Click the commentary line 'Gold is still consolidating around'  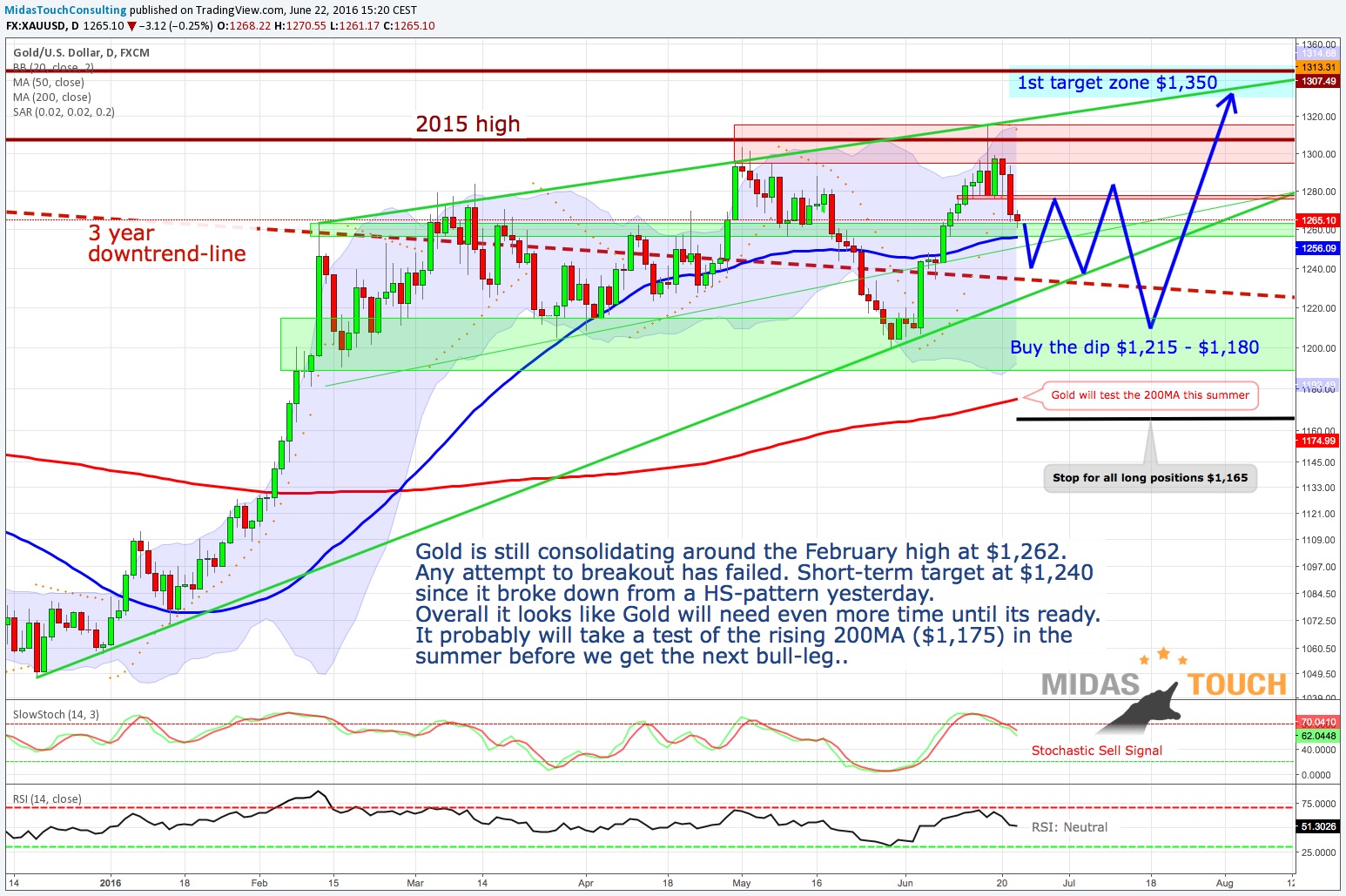coord(741,552)
